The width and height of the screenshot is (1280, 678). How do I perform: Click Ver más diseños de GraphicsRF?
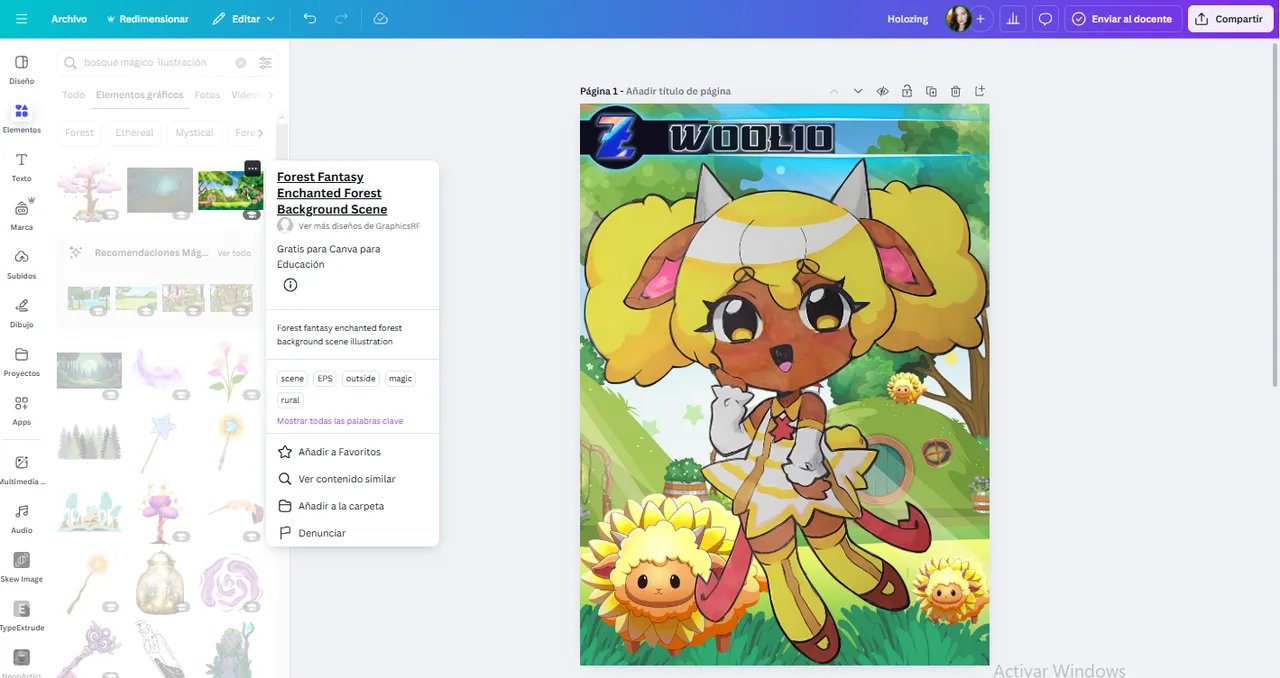click(359, 226)
